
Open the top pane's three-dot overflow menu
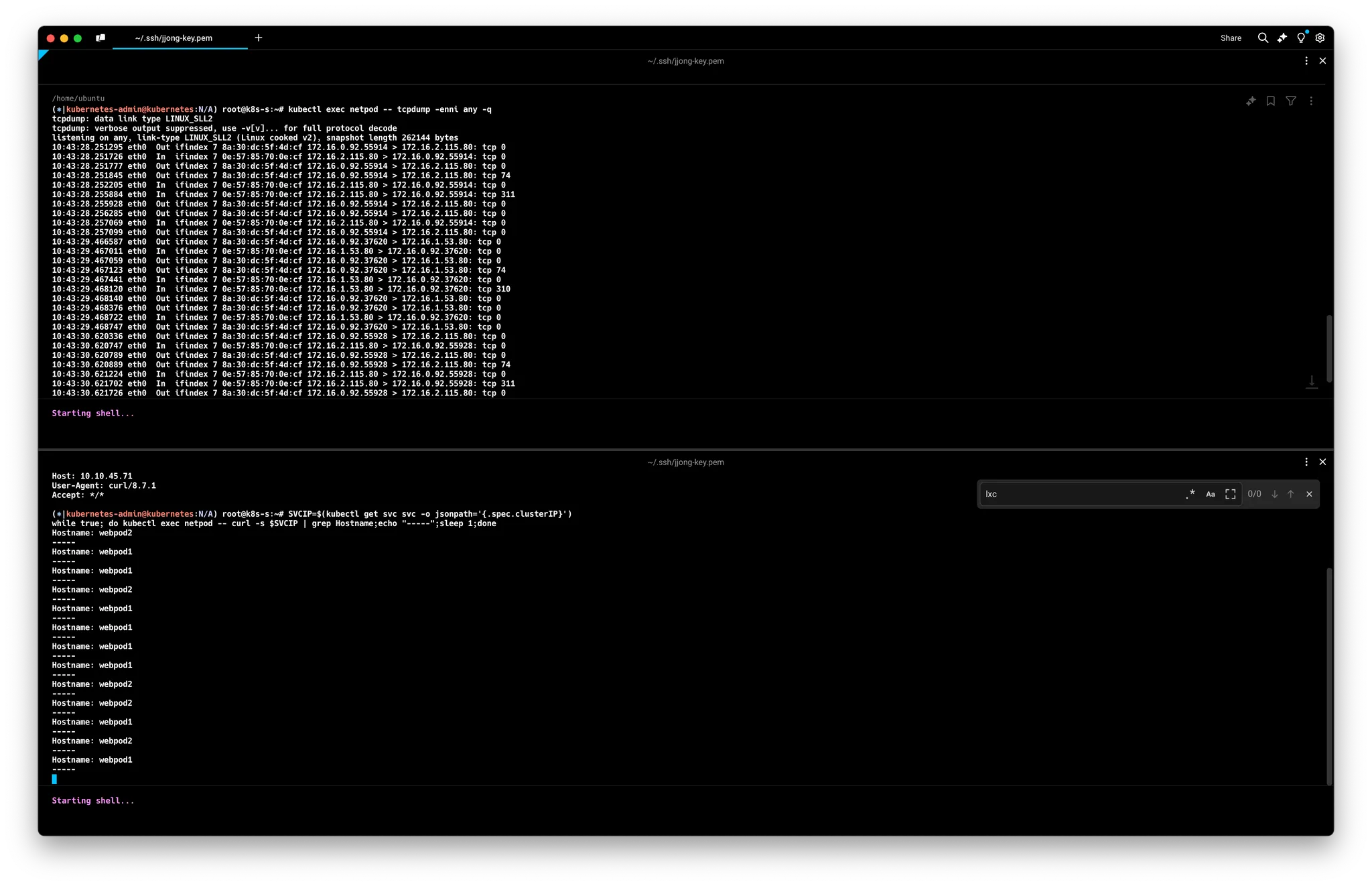point(1306,61)
